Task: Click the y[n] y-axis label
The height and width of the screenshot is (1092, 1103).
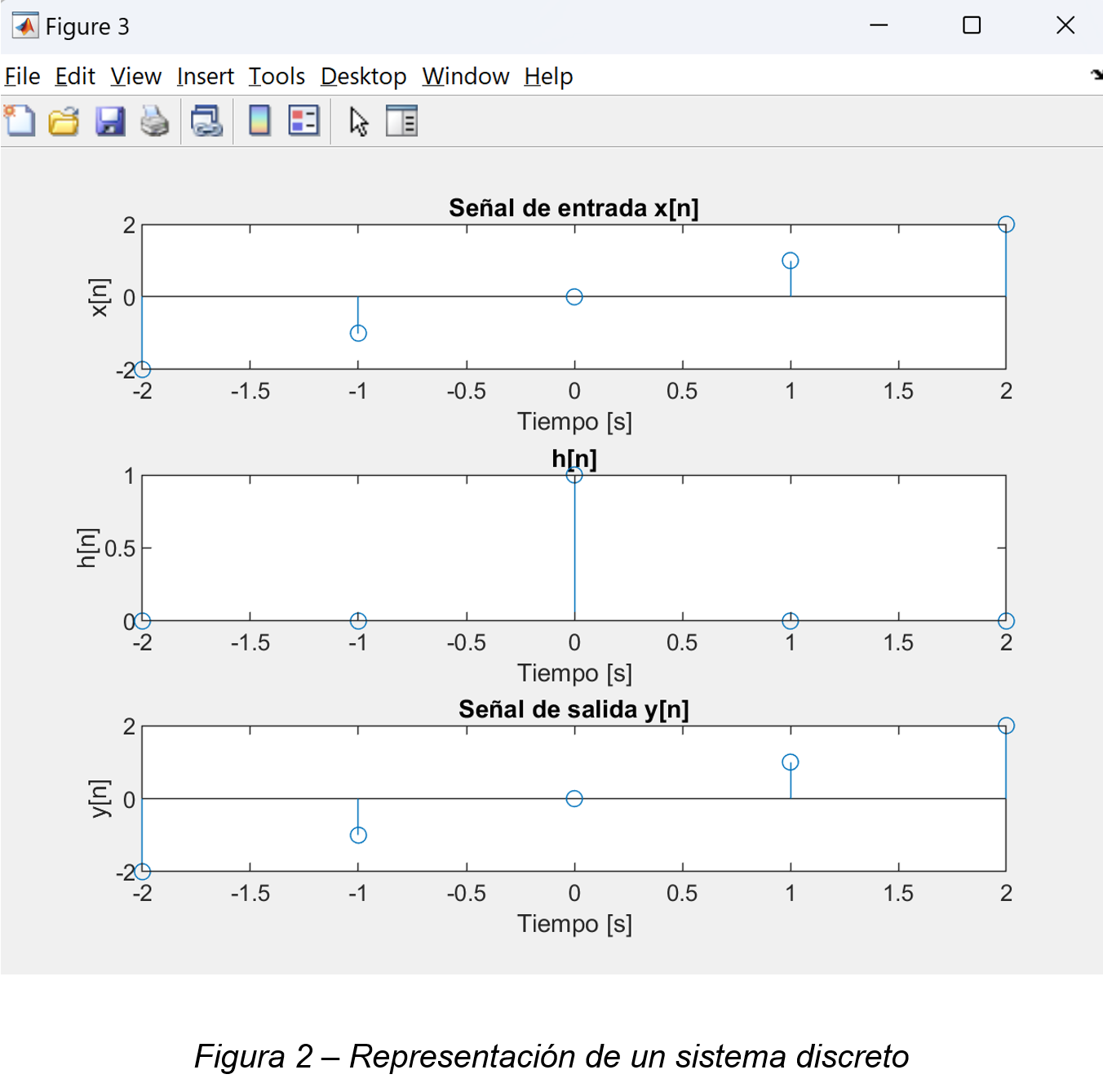Action: click(99, 798)
